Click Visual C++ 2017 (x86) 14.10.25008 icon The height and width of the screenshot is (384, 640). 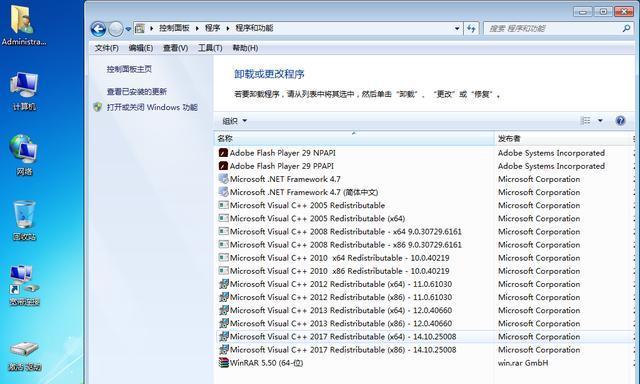(x=223, y=349)
